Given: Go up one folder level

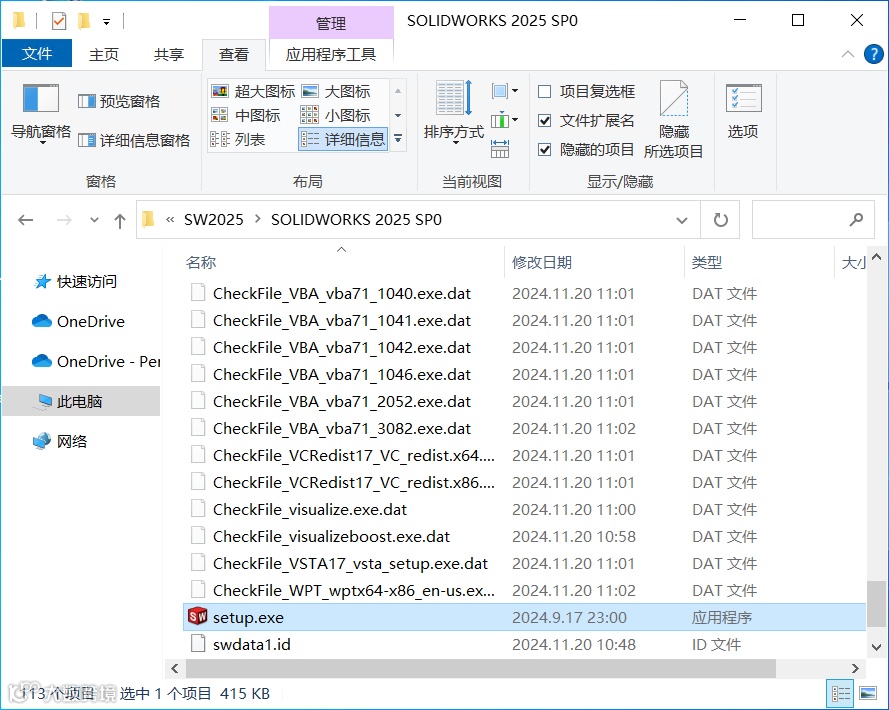Looking at the screenshot, I should point(120,220).
